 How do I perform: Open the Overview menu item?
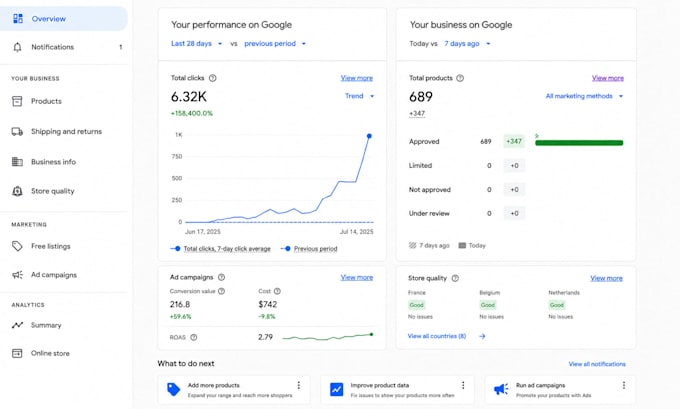click(x=64, y=19)
